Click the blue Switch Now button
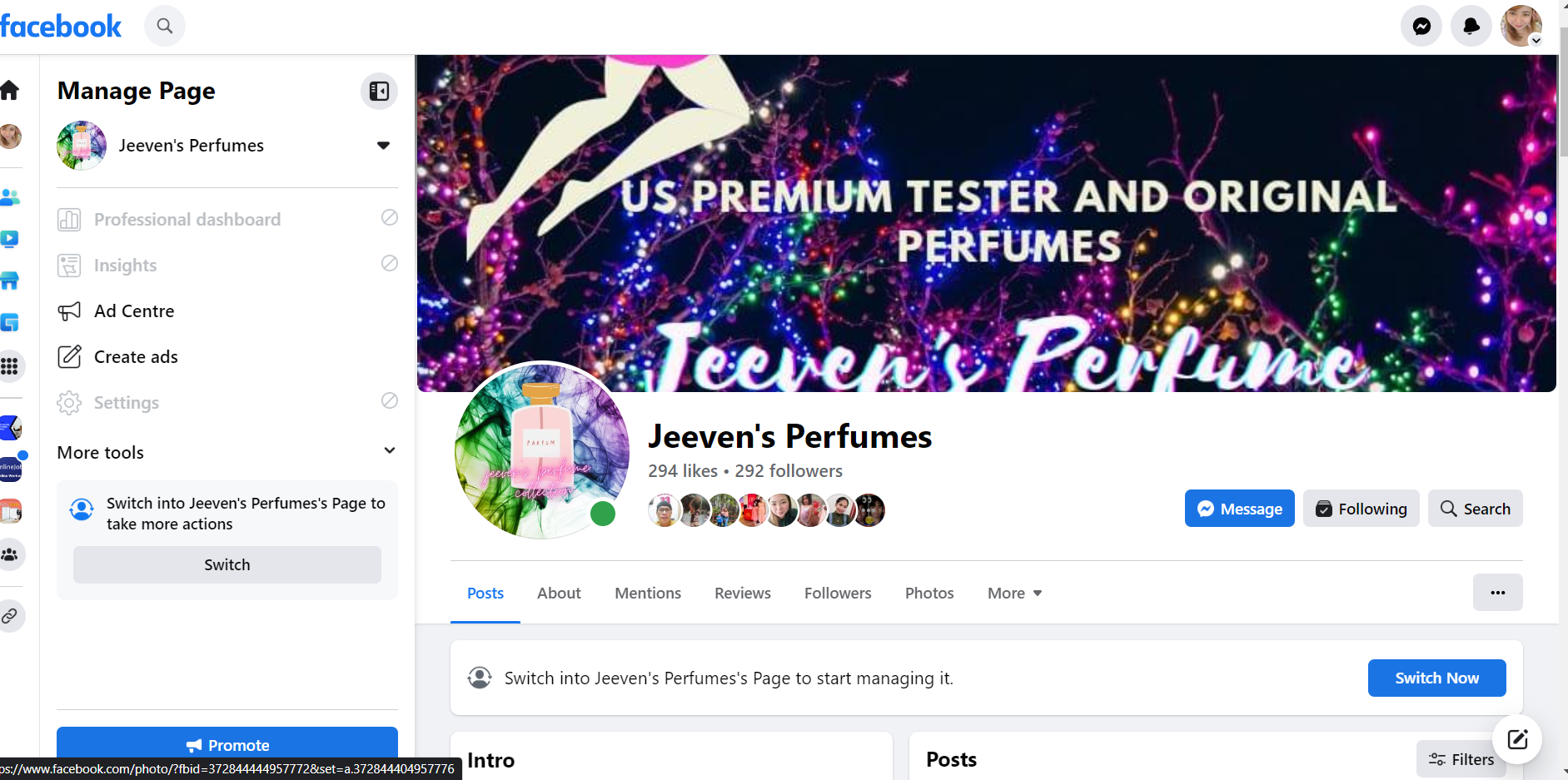Screen dimensions: 1568x780 point(1436,678)
